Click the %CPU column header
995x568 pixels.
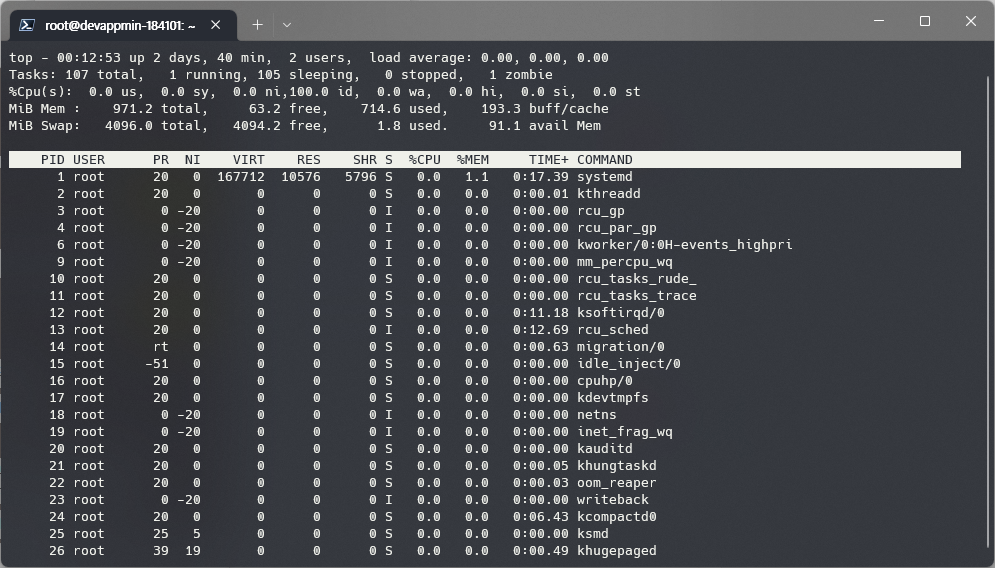click(424, 160)
